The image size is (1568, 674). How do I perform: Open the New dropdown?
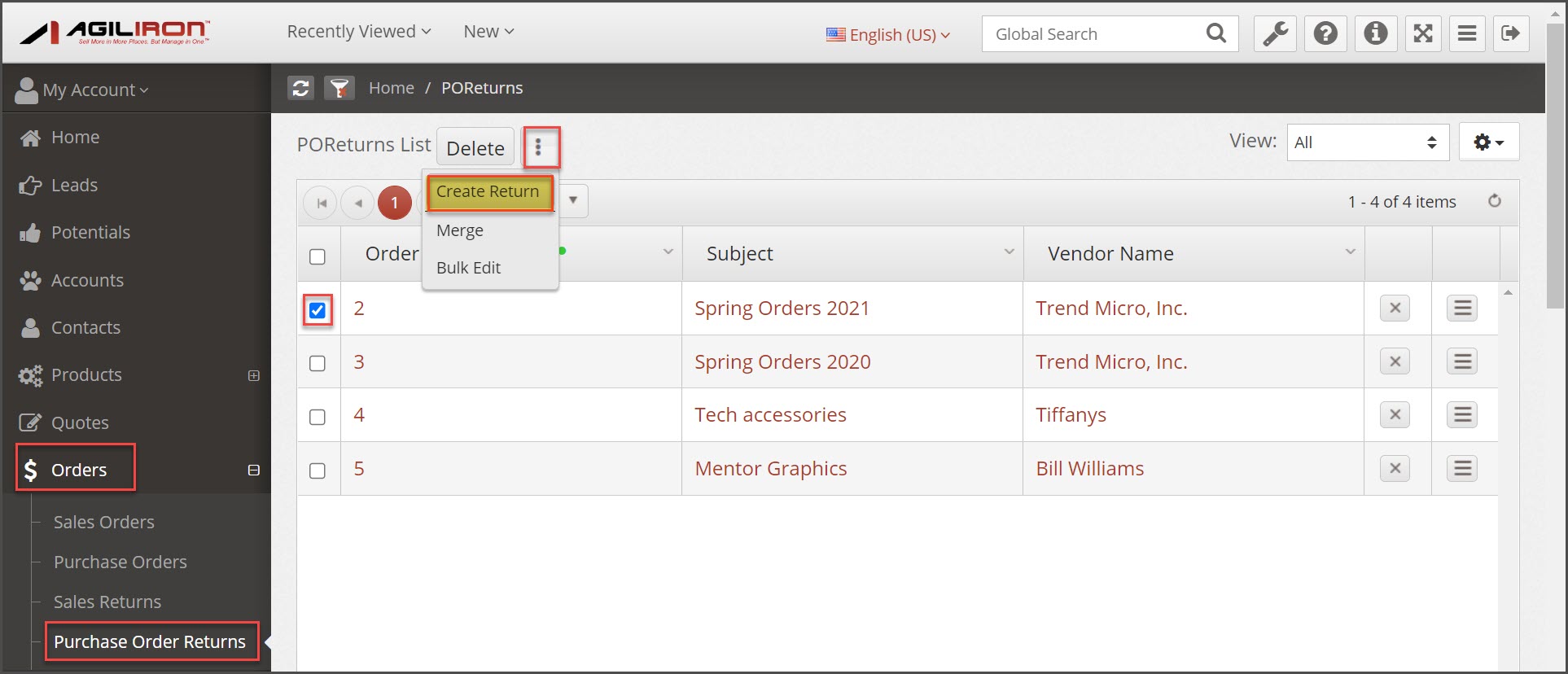coord(488,32)
